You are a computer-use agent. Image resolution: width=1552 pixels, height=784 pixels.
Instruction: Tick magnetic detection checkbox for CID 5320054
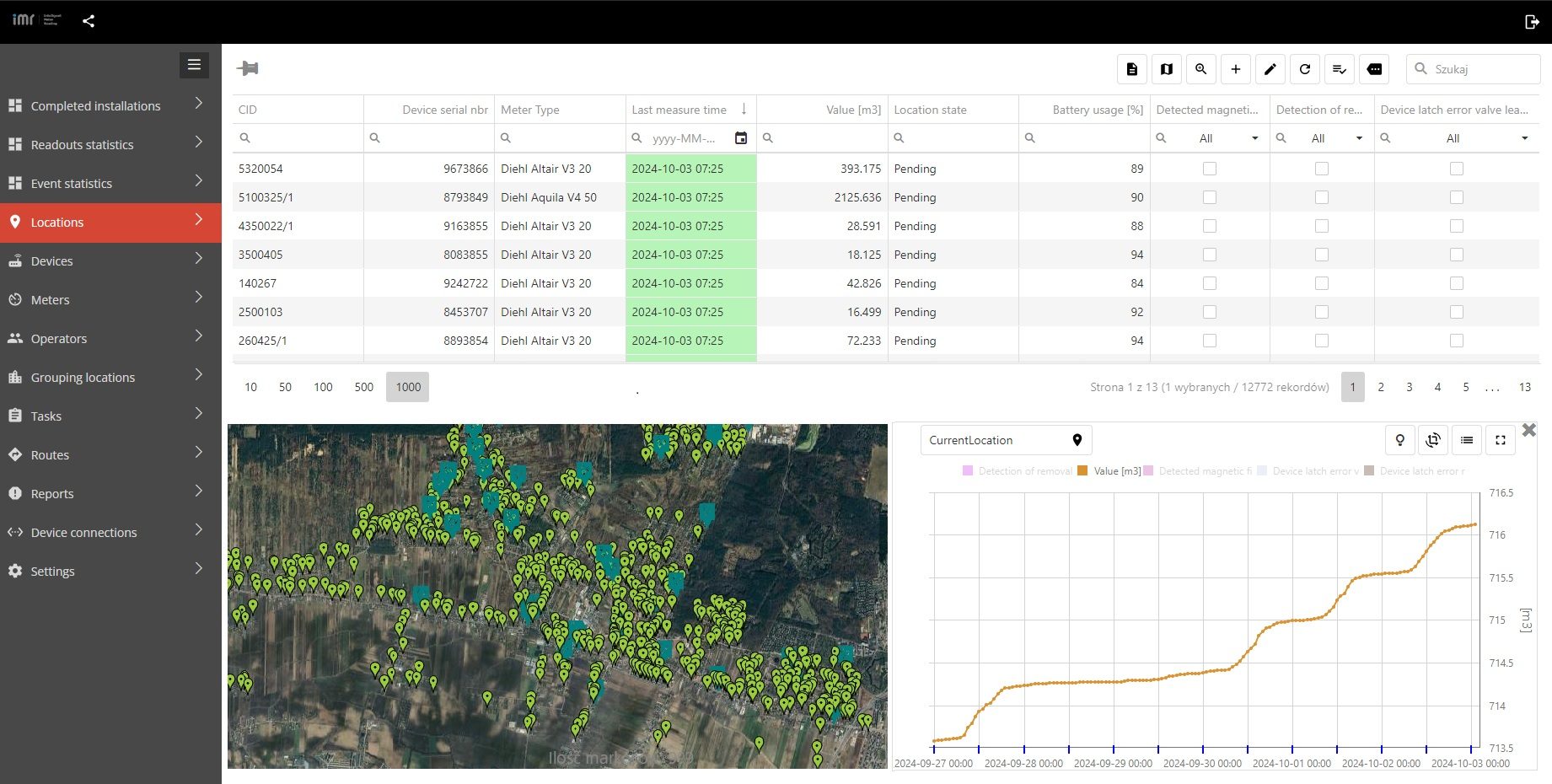tap(1210, 169)
